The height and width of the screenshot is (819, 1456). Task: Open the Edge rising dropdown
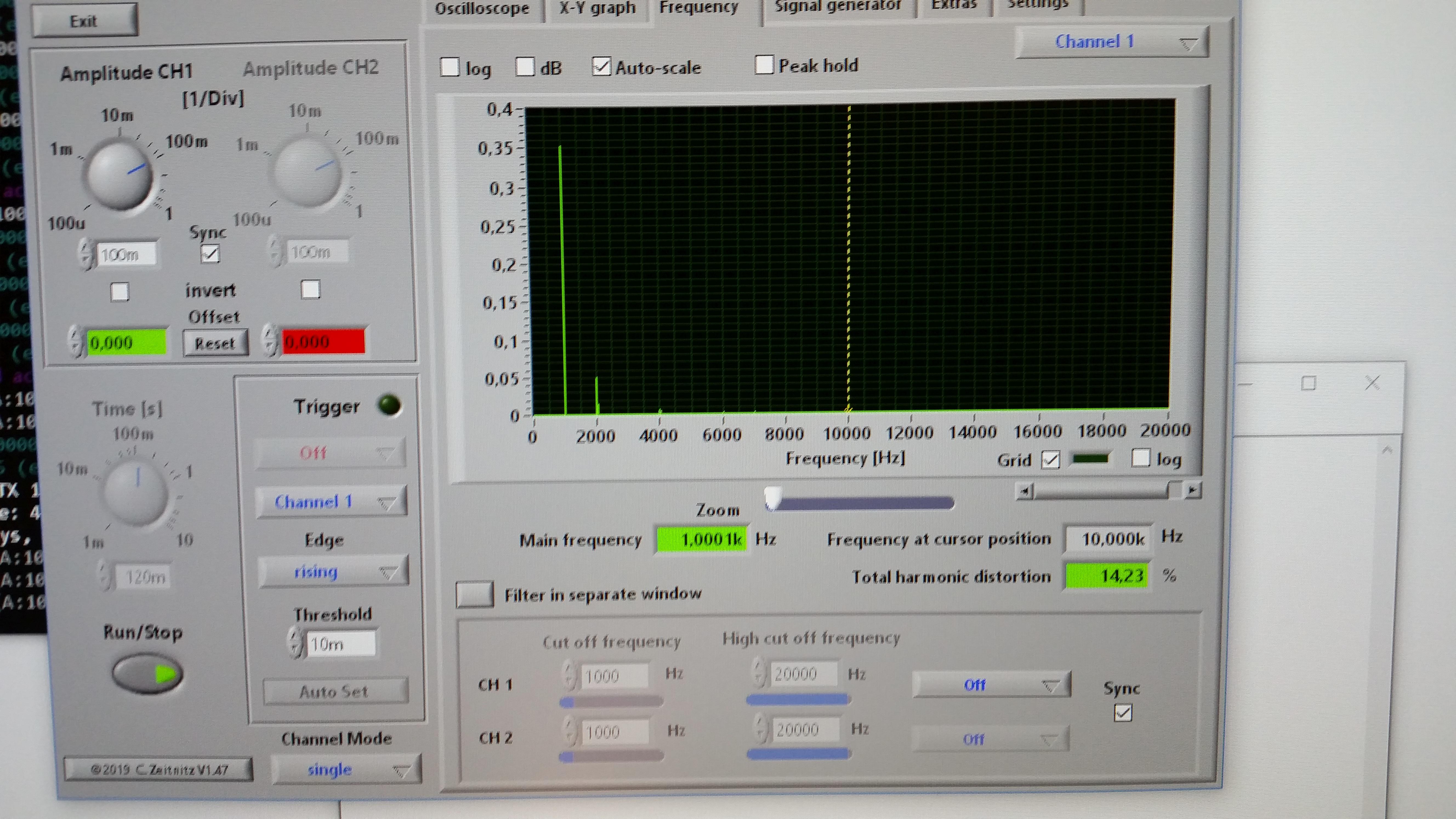click(333, 571)
